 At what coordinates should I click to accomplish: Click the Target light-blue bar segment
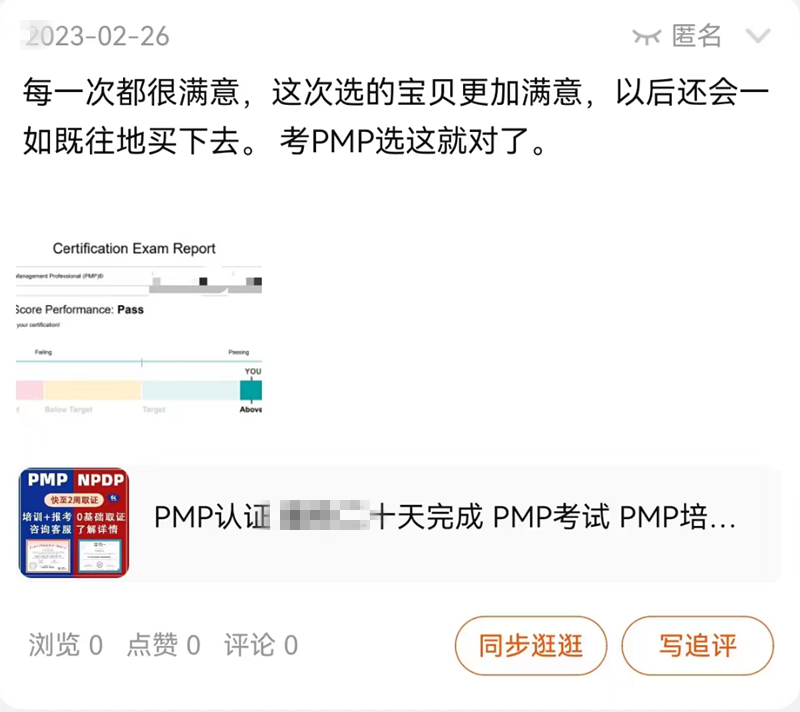pos(191,390)
